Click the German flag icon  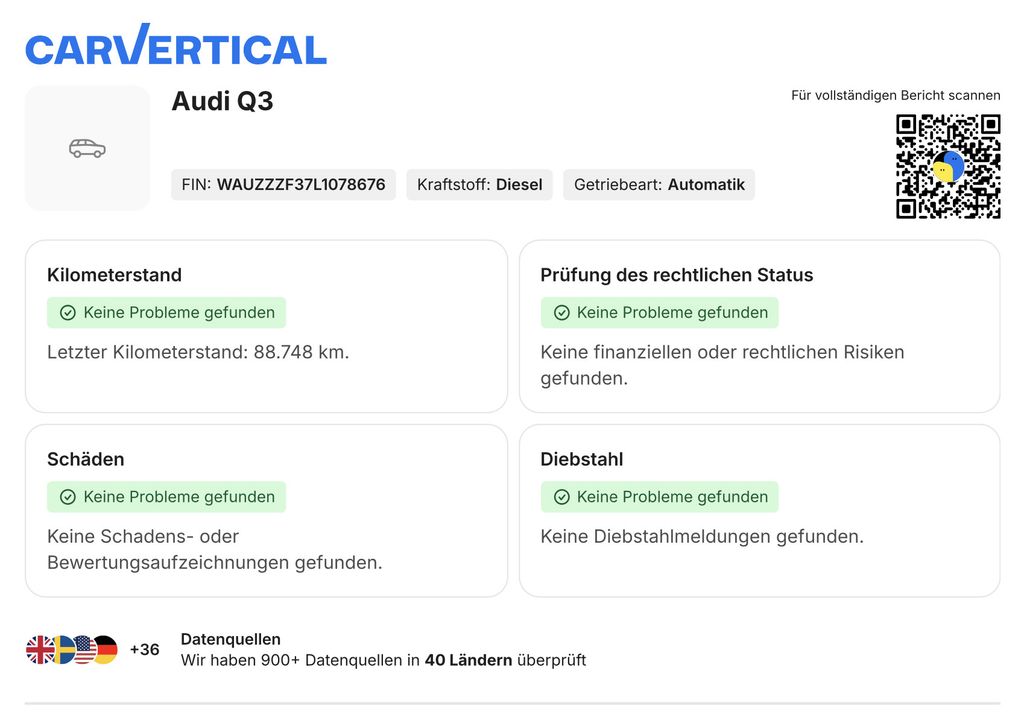pos(105,650)
